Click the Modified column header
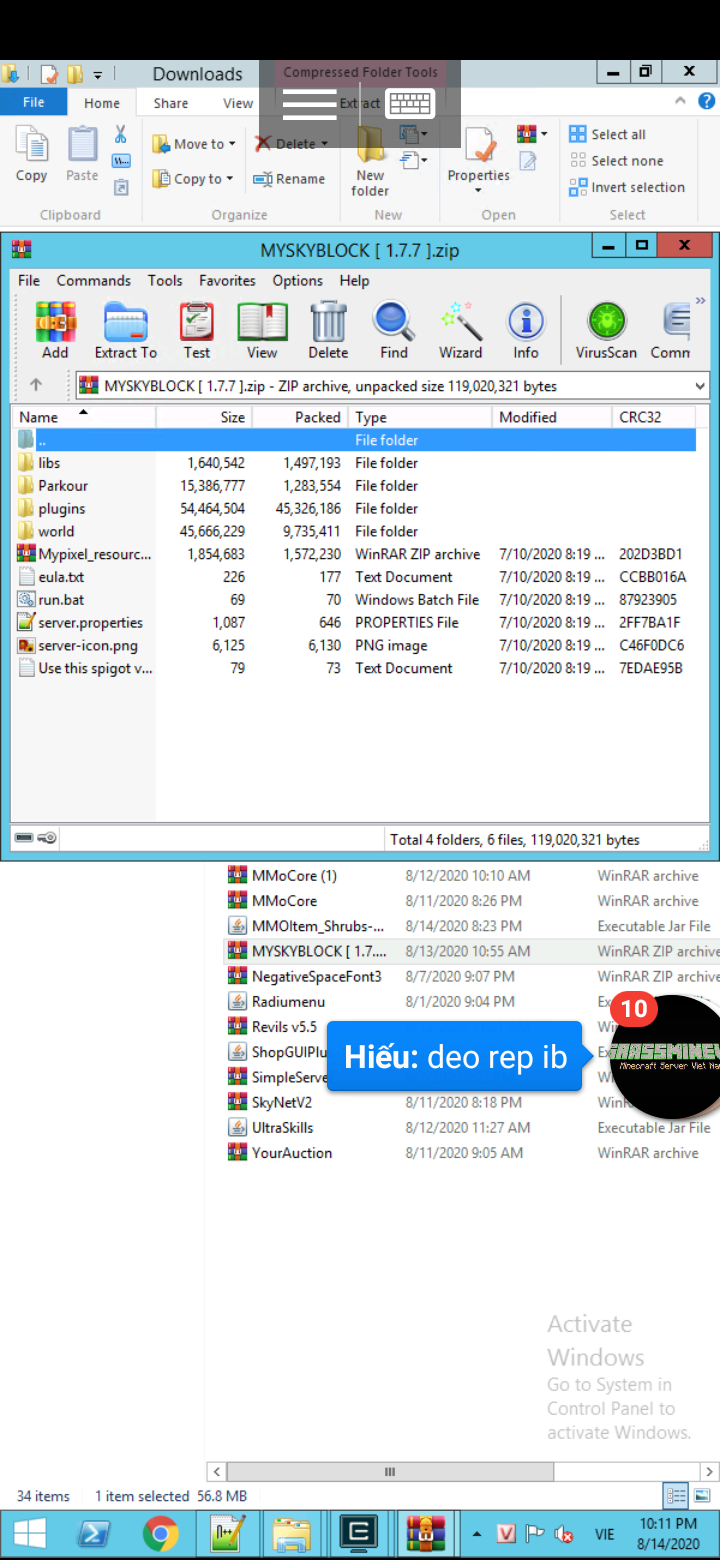 [x=552, y=417]
